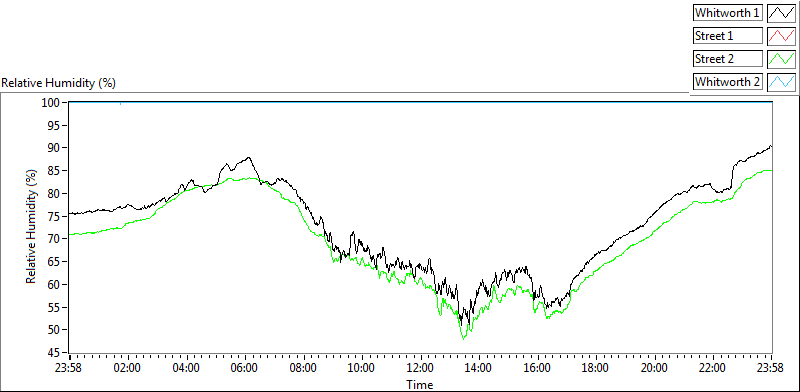Click the 85 Y axis tick label
800x392 pixels.
pyautogui.click(x=54, y=170)
